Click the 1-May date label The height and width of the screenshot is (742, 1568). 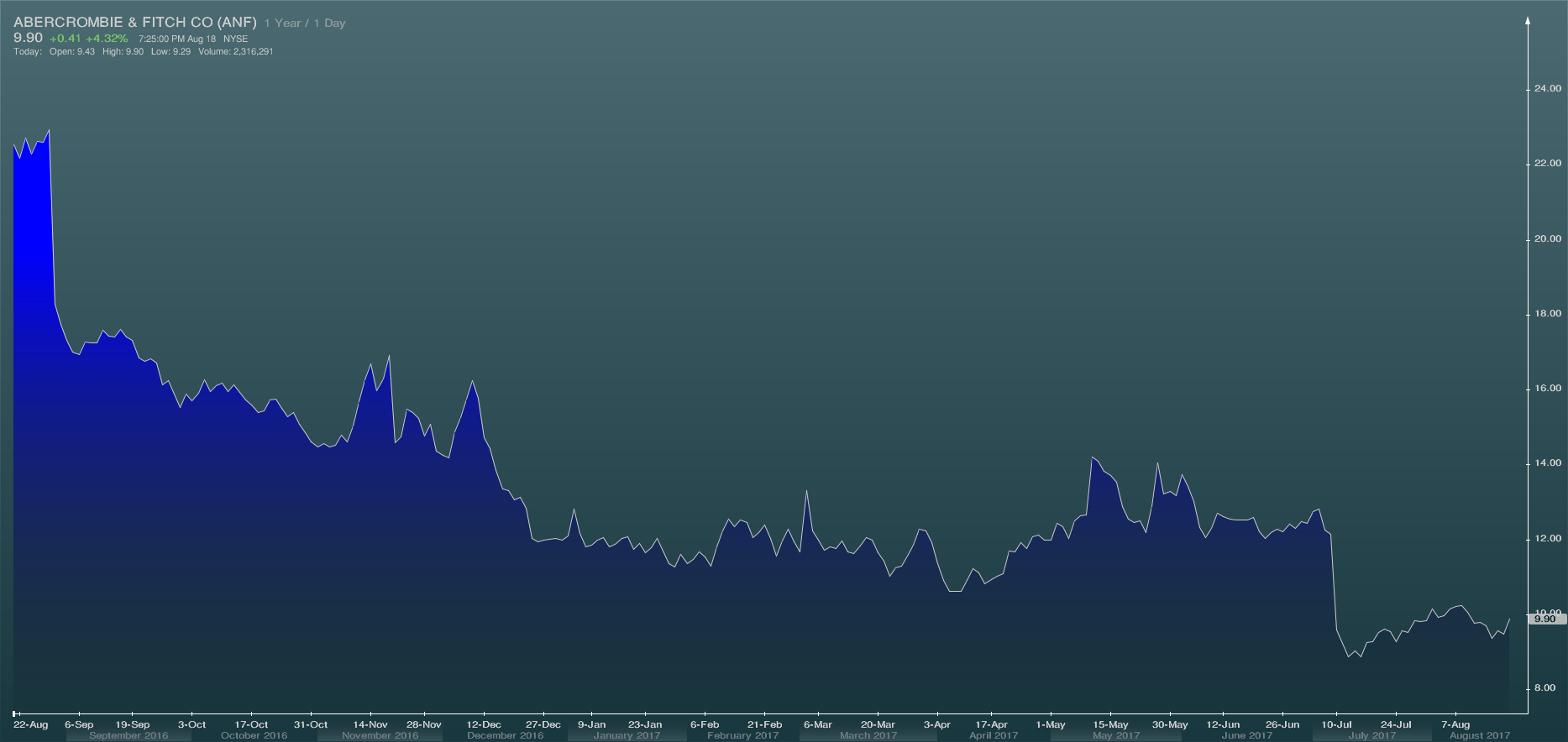pos(1051,724)
